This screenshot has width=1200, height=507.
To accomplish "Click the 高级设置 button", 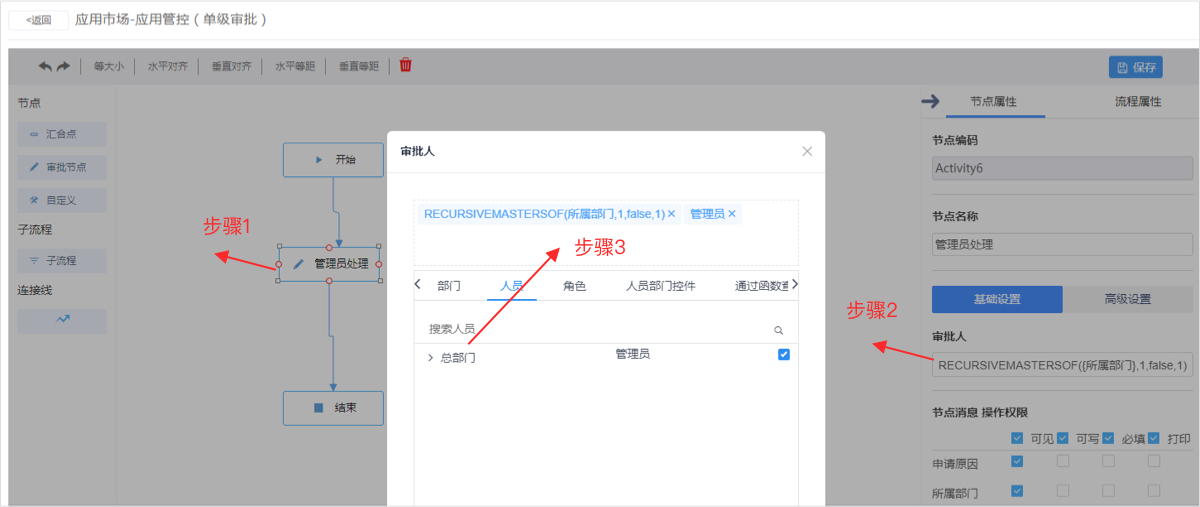I will (1127, 299).
